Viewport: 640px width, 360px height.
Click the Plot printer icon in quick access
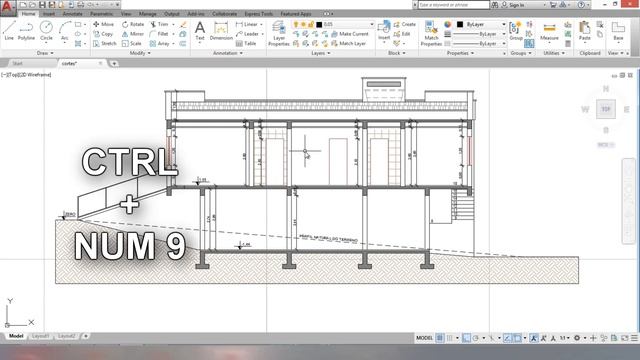point(81,5)
